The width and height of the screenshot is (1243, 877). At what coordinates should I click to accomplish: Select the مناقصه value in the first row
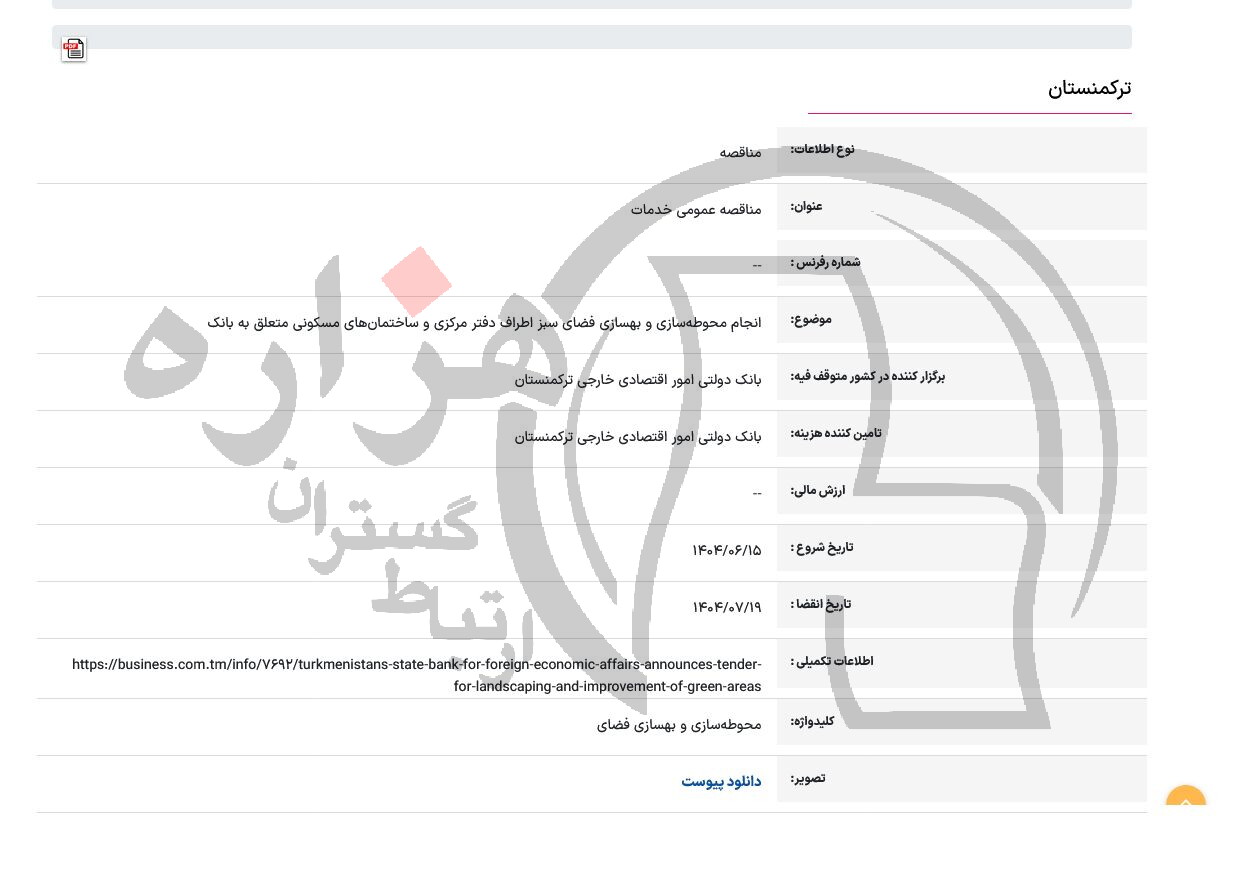(x=740, y=152)
